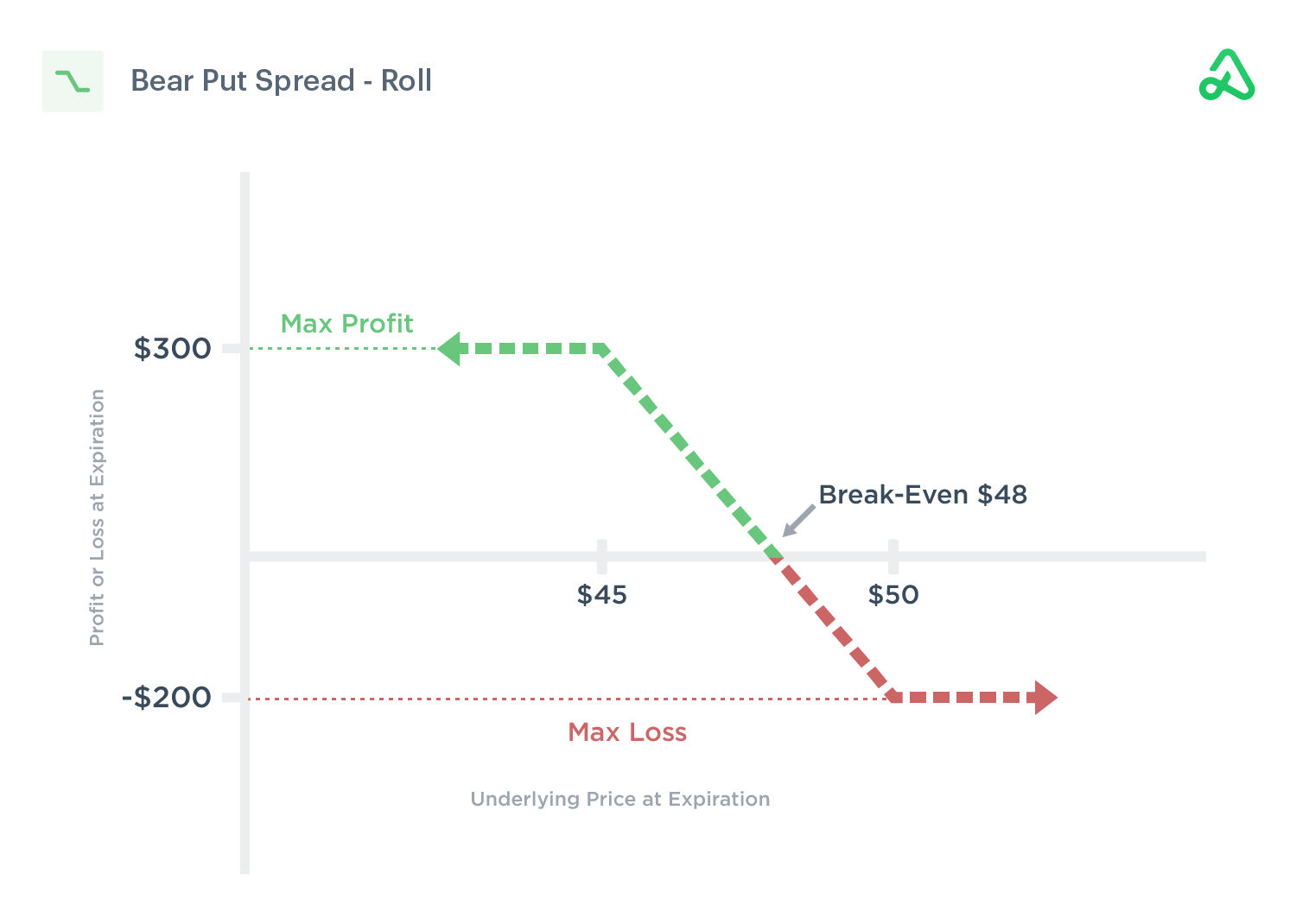The height and width of the screenshot is (924, 1296).
Task: Click the $45 strike price label
Action: click(x=601, y=595)
